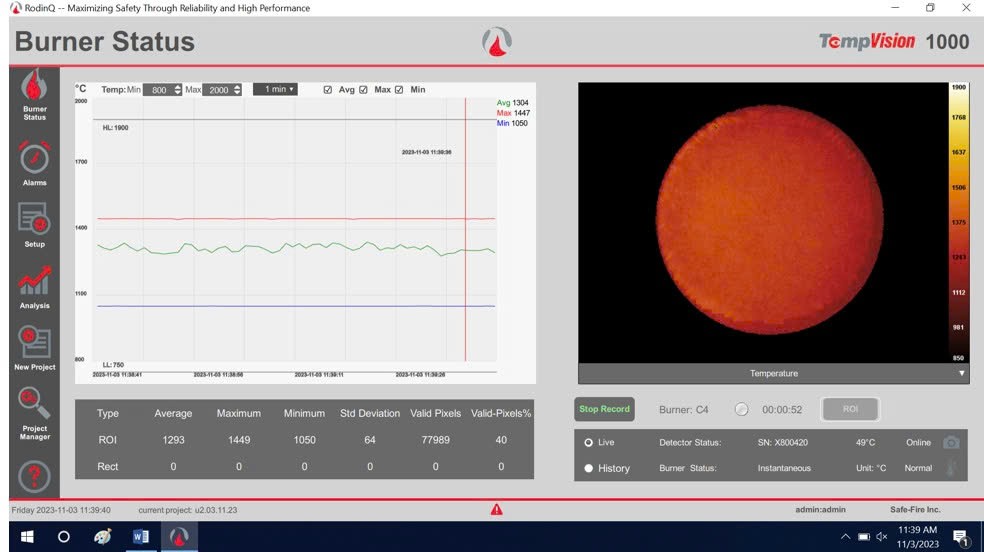Click the Temp Min stepper arrows
The height and width of the screenshot is (552, 984).
coord(178,90)
